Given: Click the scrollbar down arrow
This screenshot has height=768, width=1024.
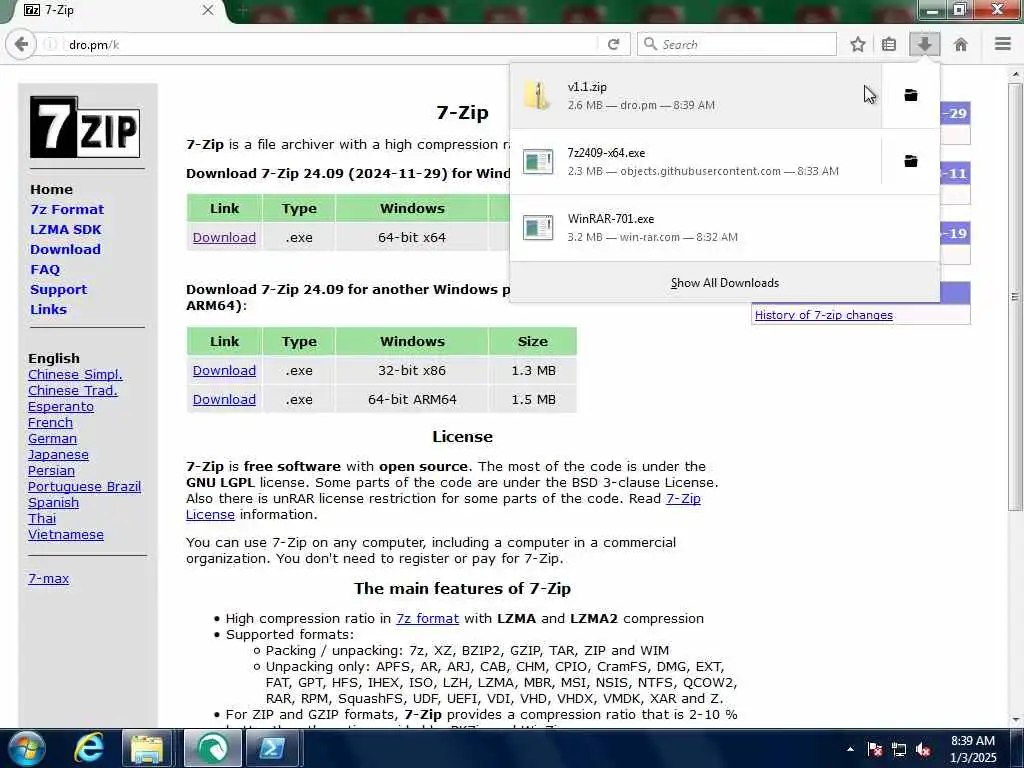Looking at the screenshot, I should coord(1015,720).
